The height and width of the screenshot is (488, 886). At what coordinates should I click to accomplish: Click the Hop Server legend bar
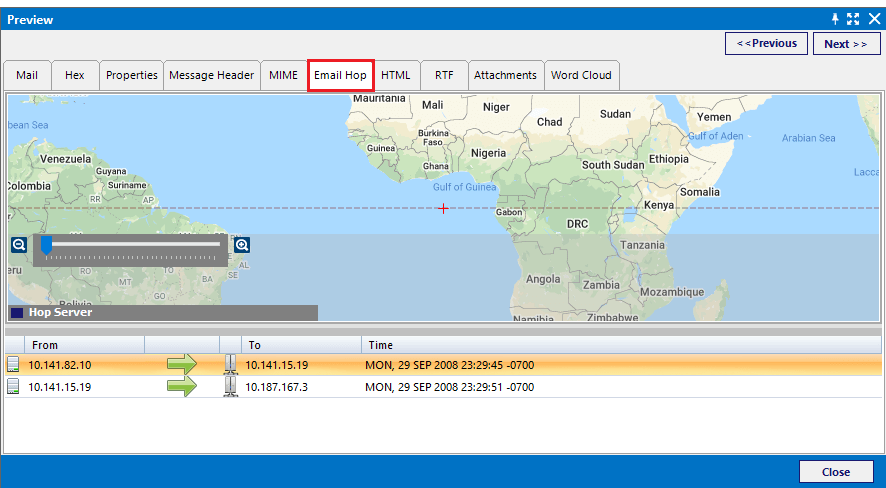(163, 313)
